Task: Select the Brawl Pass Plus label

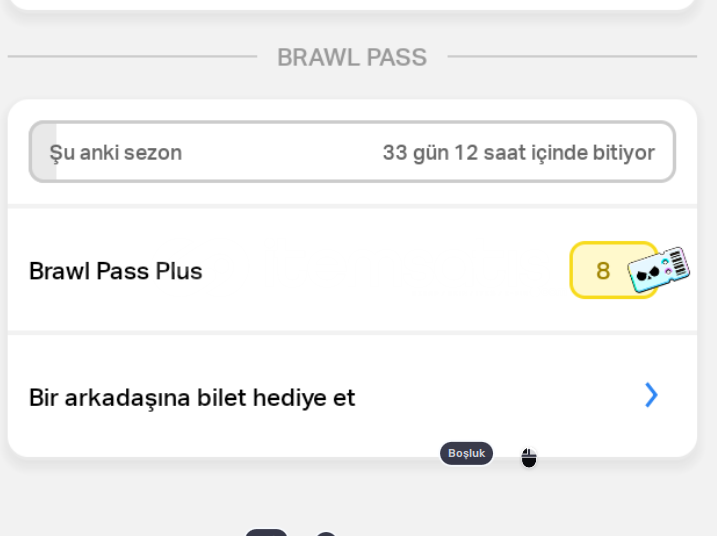Action: click(116, 271)
